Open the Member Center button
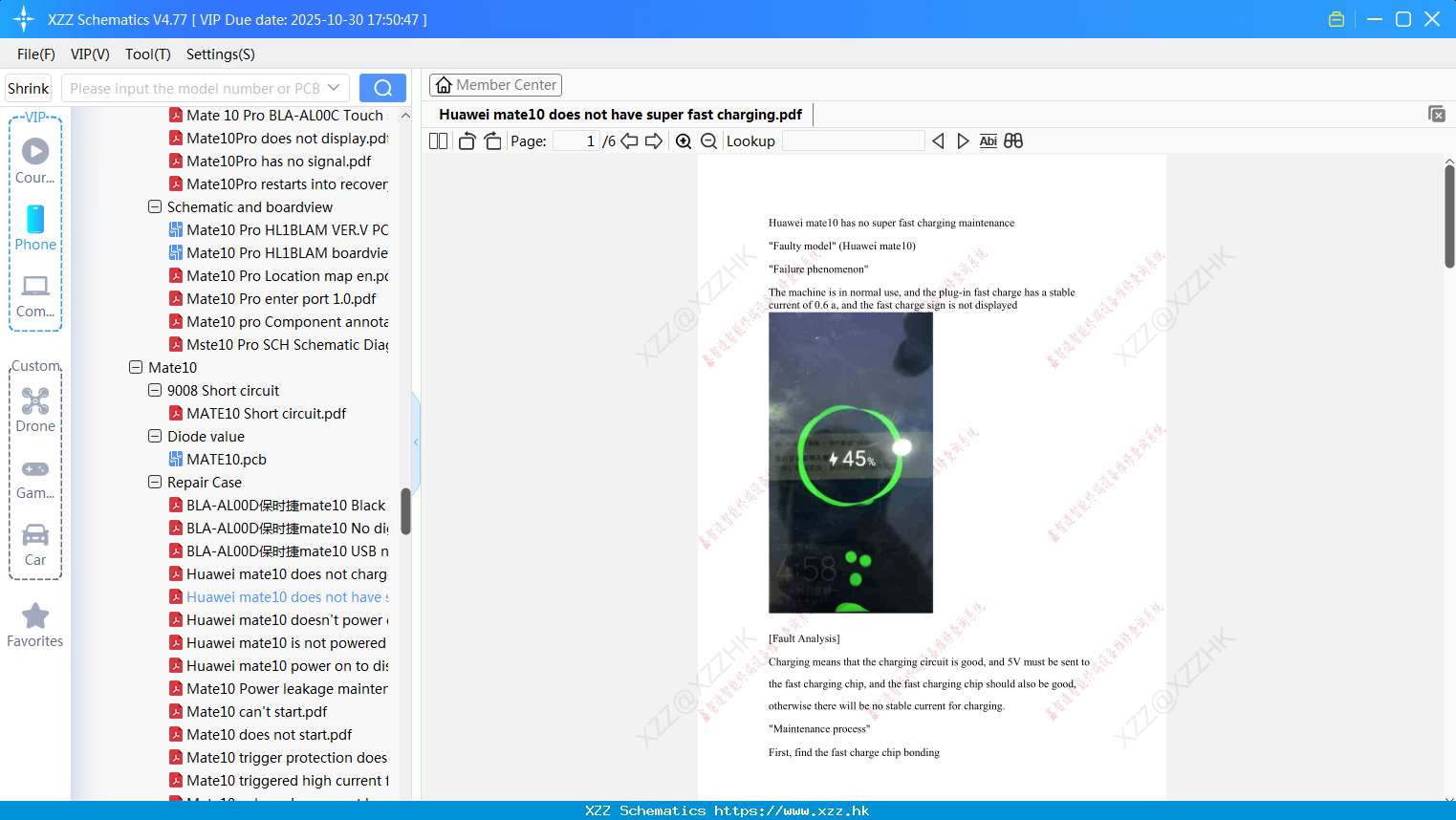The image size is (1456, 820). 495,85
